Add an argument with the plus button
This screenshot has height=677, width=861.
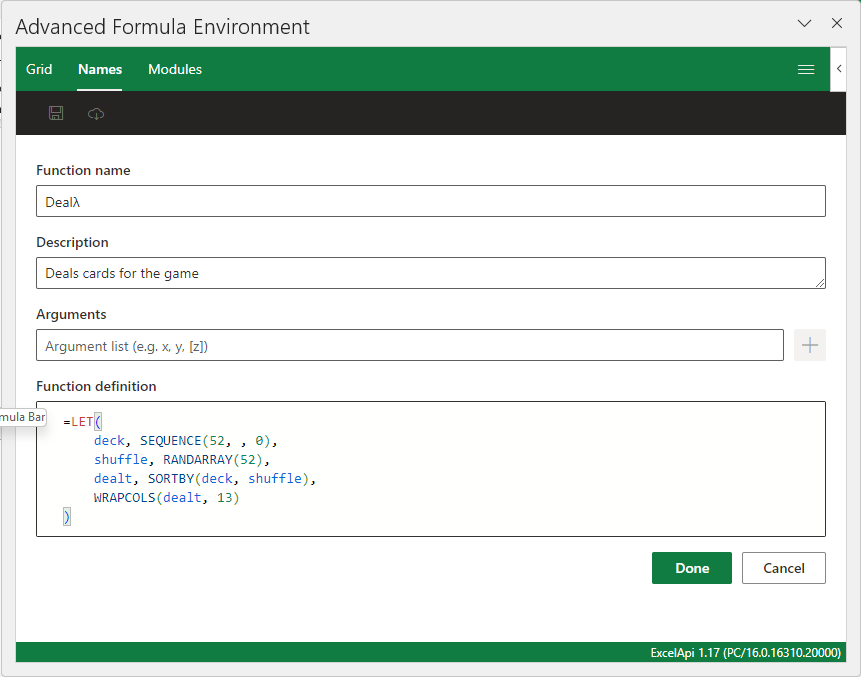tap(809, 345)
